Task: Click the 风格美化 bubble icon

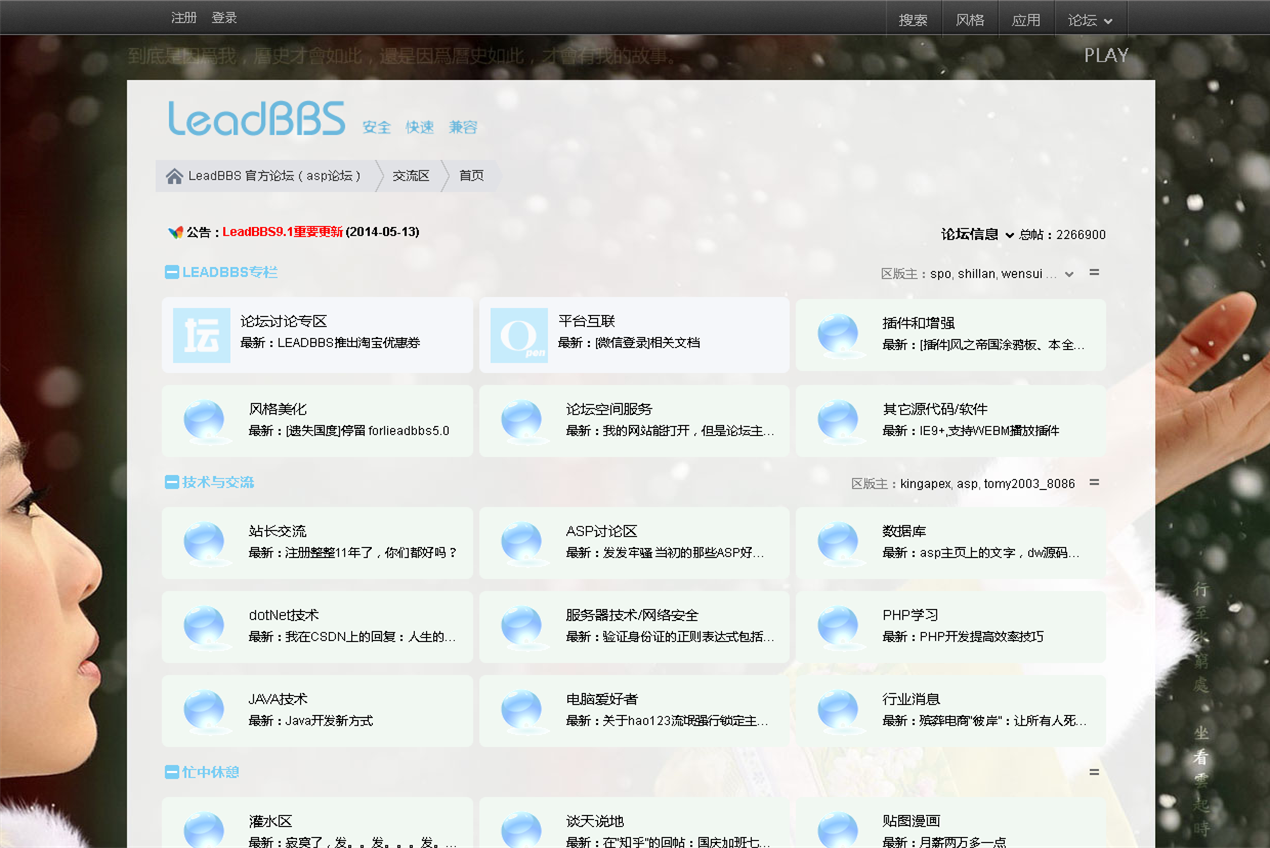Action: coord(204,421)
